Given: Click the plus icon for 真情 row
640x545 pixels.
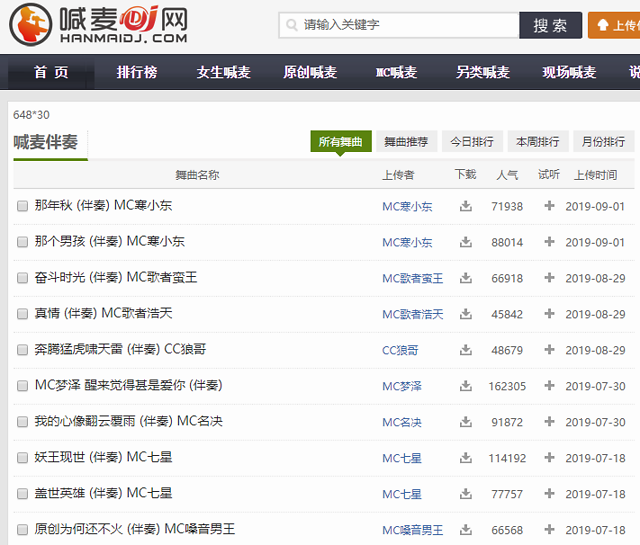Looking at the screenshot, I should coord(549,314).
